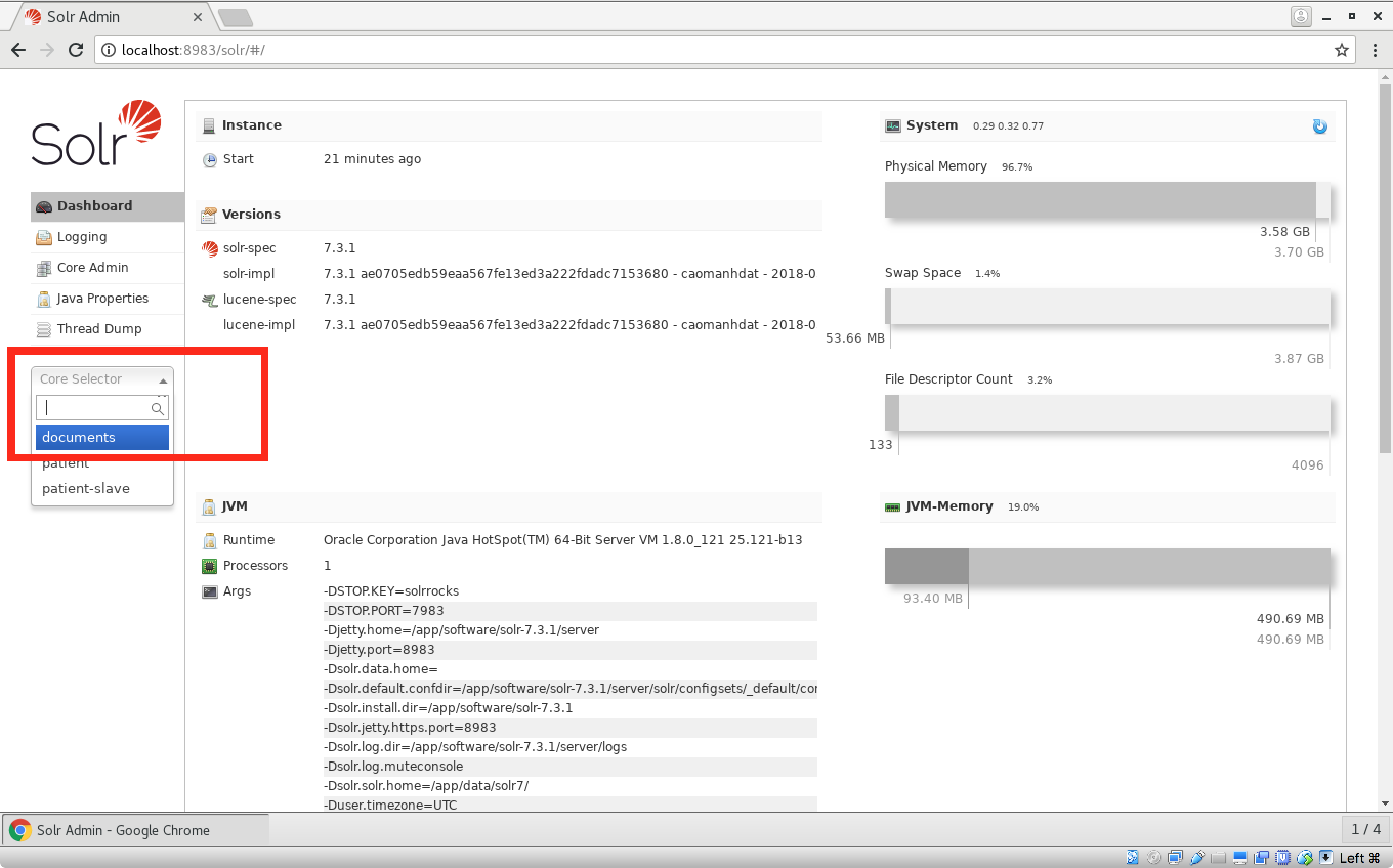Viewport: 1393px width, 868px height.
Task: Click the File Descriptor Count bar
Action: 1107,413
